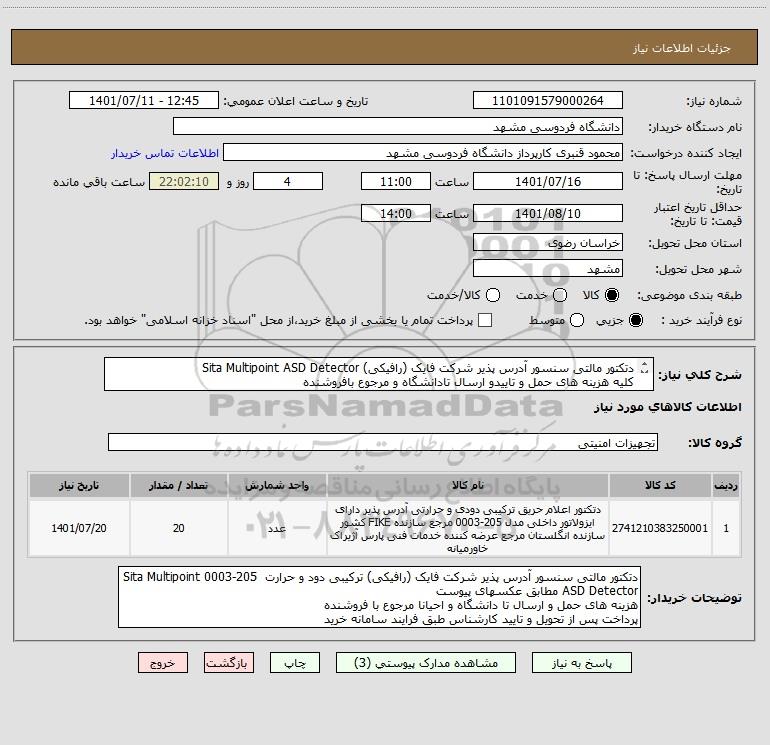Click the 'پاسخ به نیاز' button
The width and height of the screenshot is (770, 745).
582,663
